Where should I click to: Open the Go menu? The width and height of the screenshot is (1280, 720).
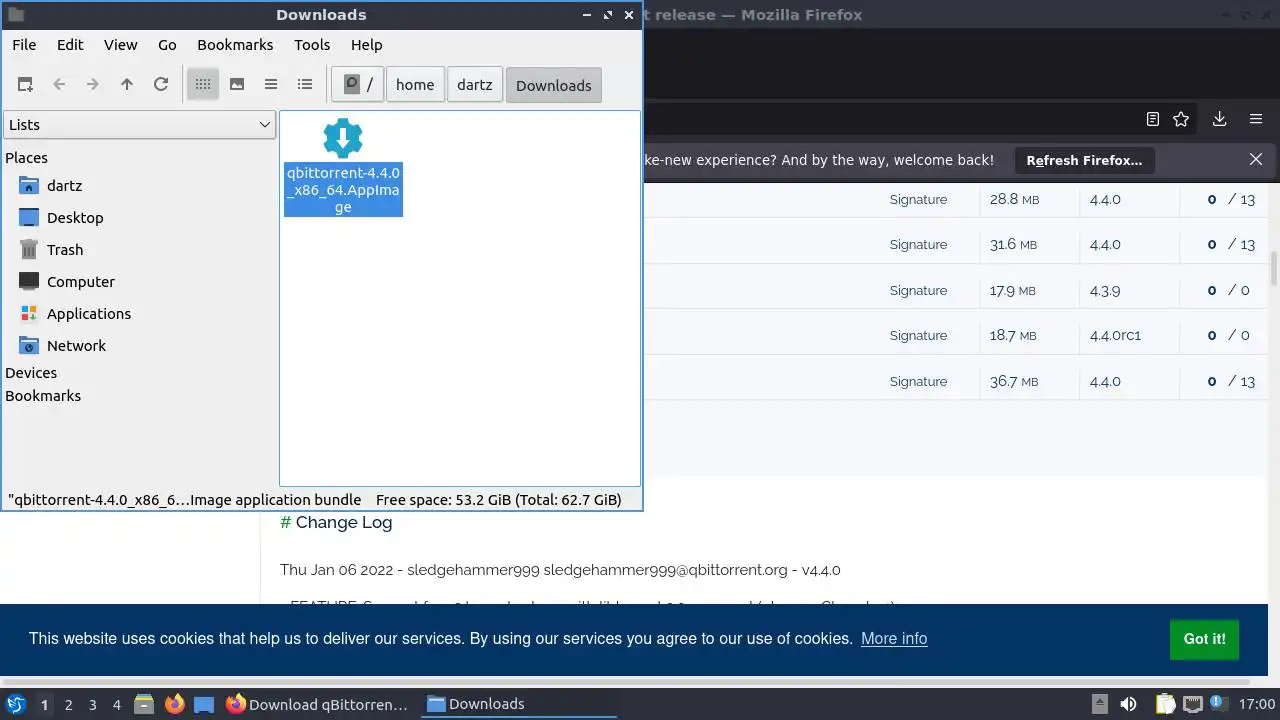[167, 45]
